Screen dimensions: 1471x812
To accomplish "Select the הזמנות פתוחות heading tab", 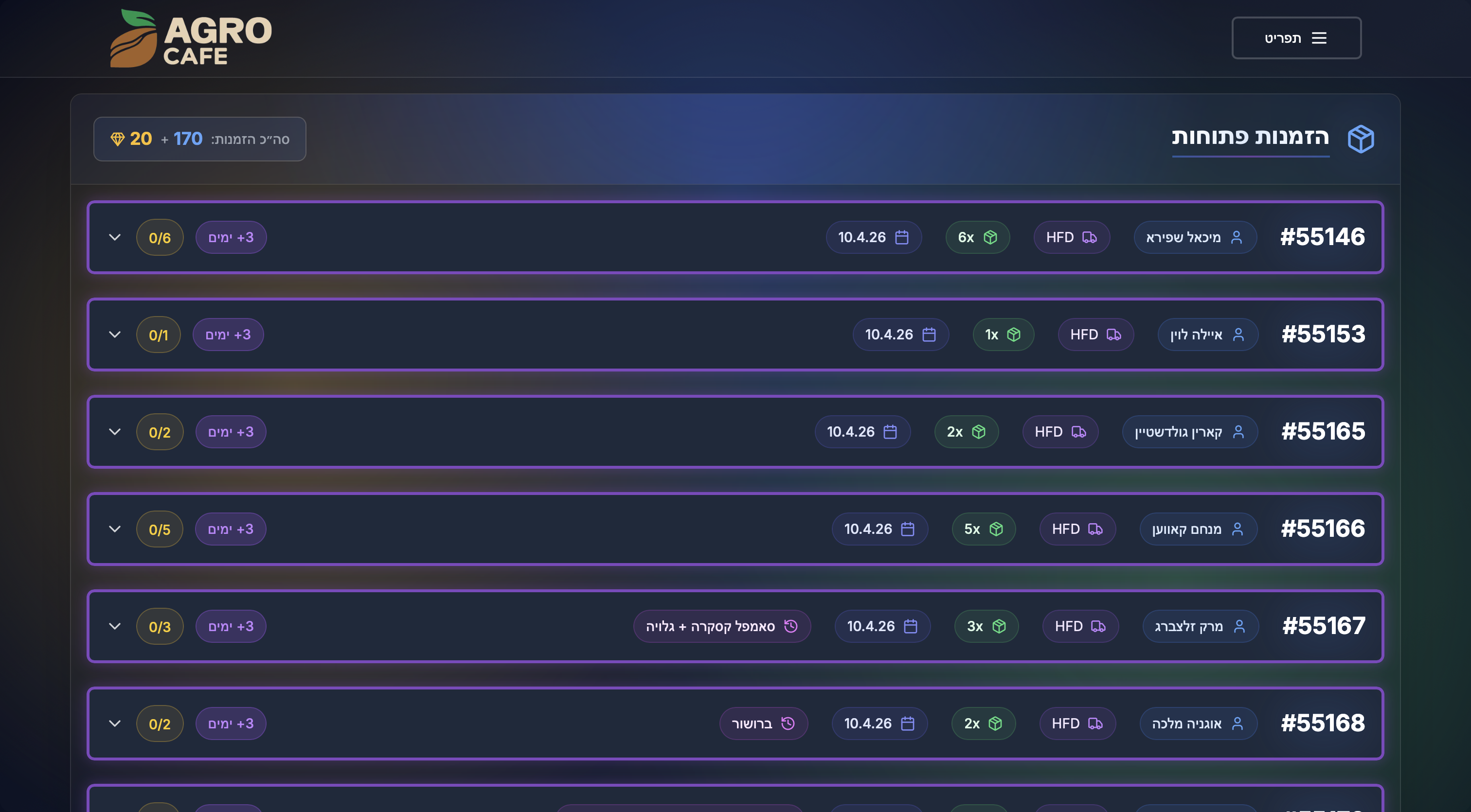I will point(1250,138).
